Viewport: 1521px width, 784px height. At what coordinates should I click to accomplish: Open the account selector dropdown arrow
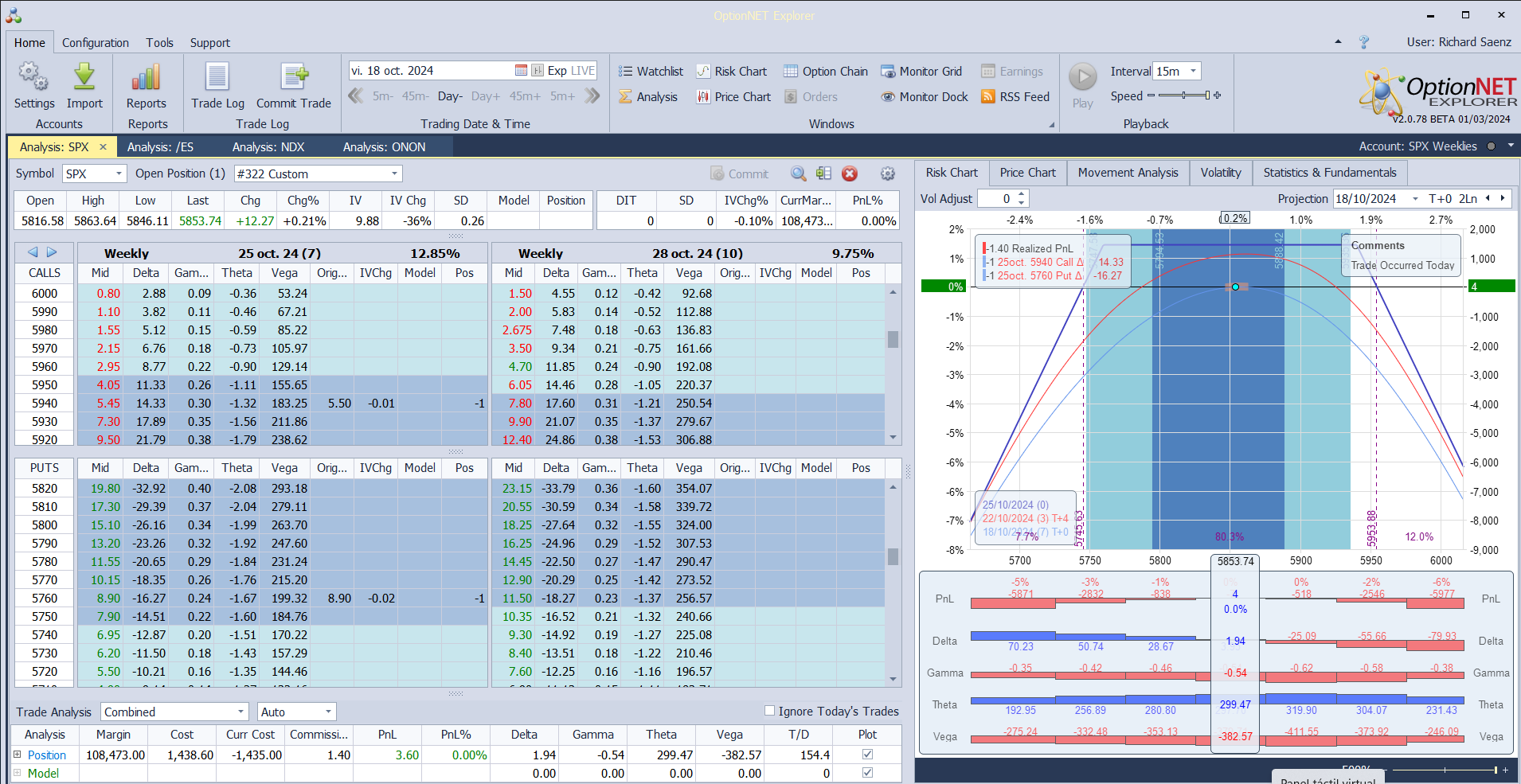[x=1511, y=146]
